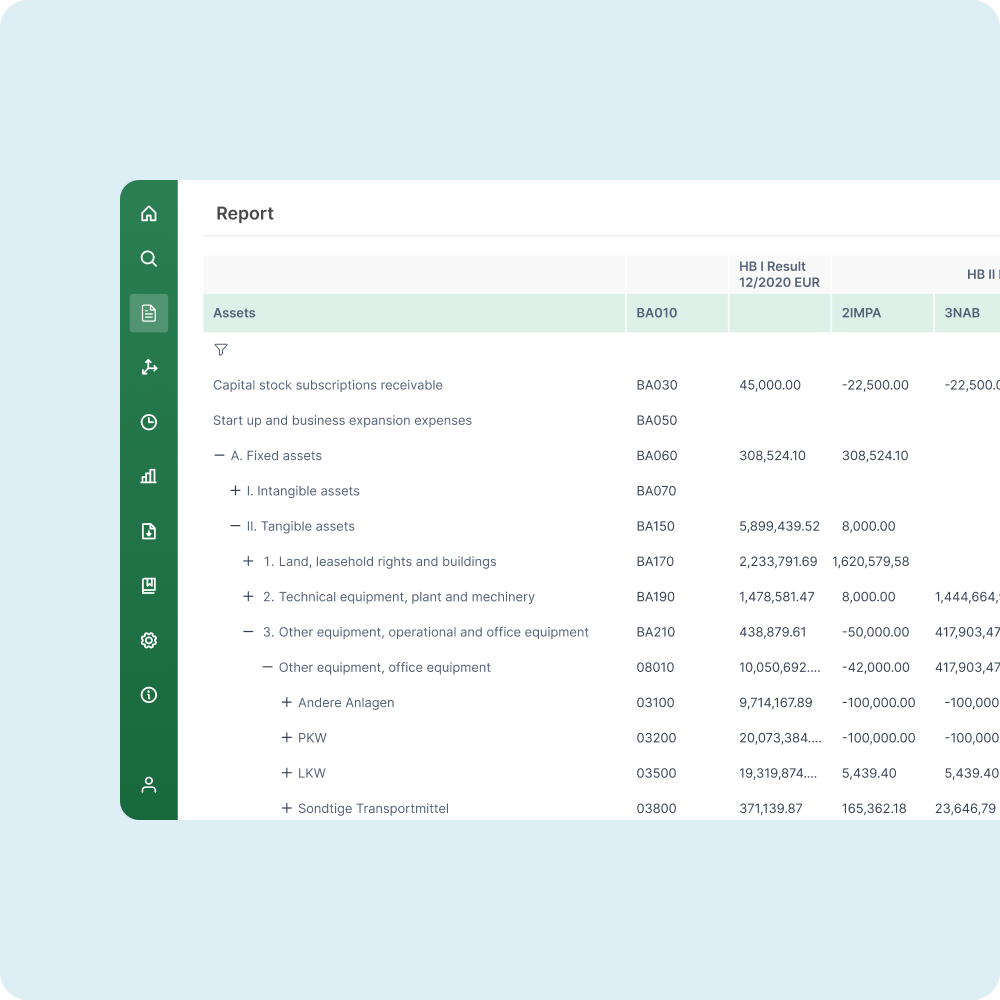
Task: Click the file download icon
Action: coord(149,531)
